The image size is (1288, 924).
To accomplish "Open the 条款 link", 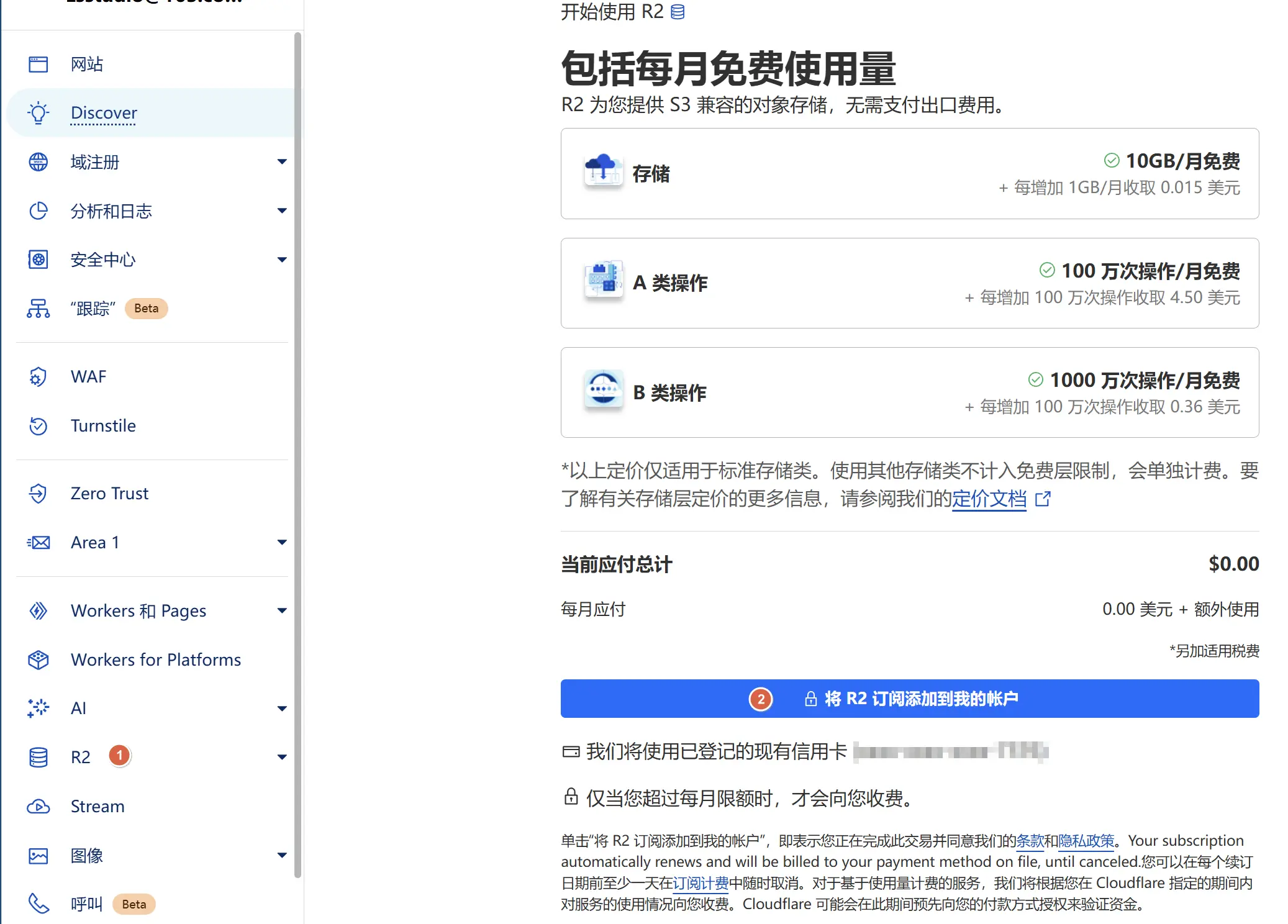I will click(1030, 841).
